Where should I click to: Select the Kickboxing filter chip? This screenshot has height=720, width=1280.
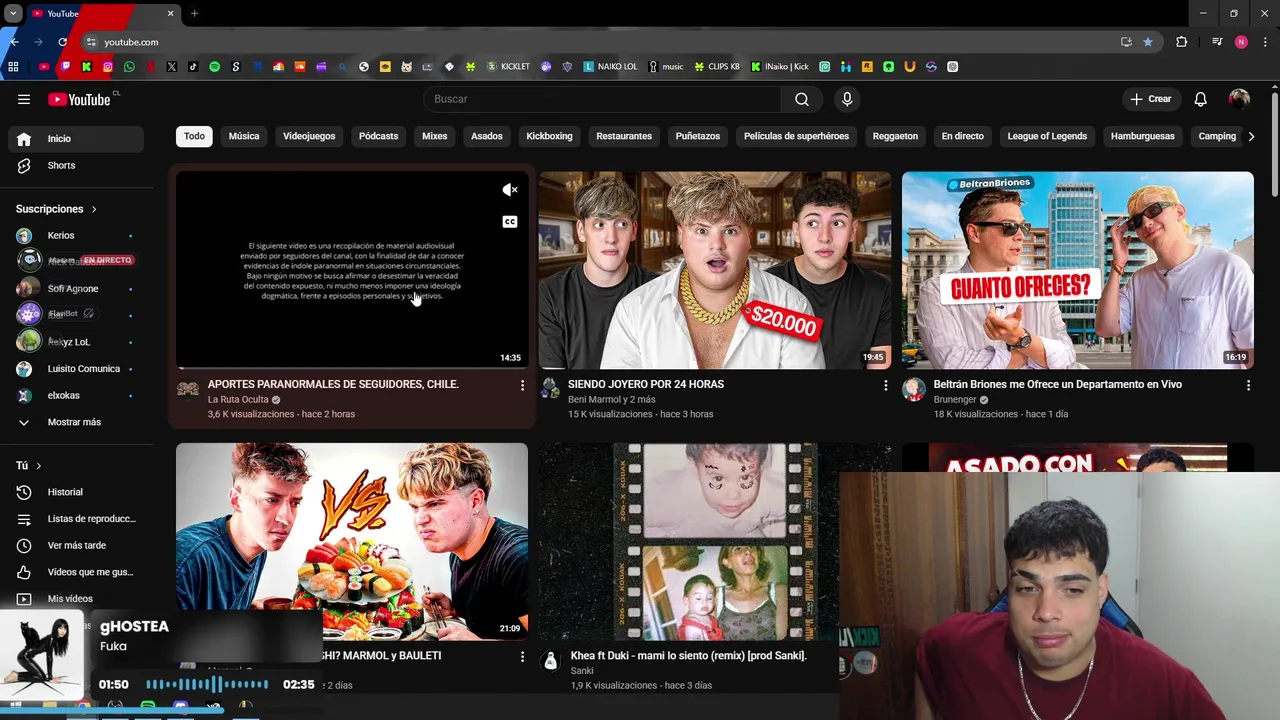pyautogui.click(x=549, y=136)
